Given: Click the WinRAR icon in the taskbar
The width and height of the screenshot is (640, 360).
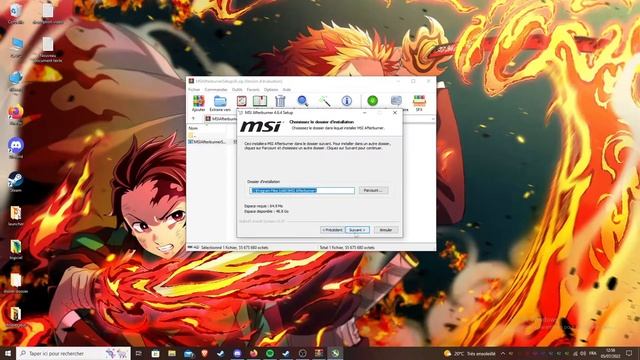Looking at the screenshot, I should click(x=319, y=353).
